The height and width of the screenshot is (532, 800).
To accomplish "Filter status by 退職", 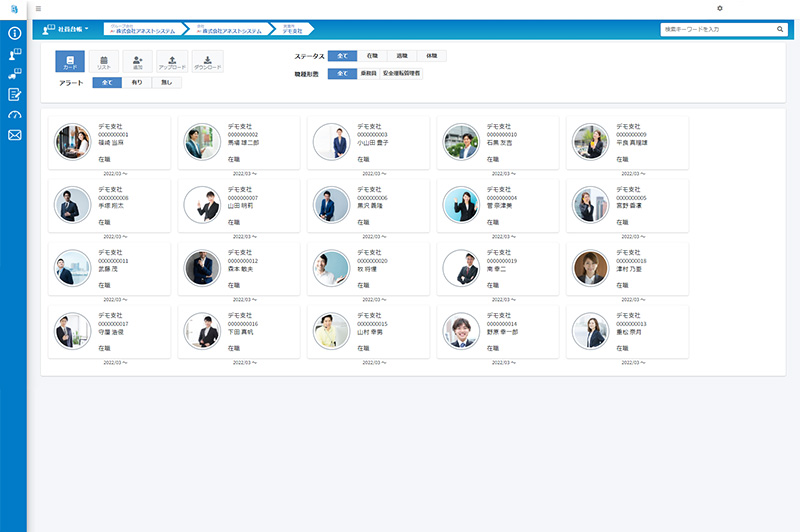I will (401, 56).
